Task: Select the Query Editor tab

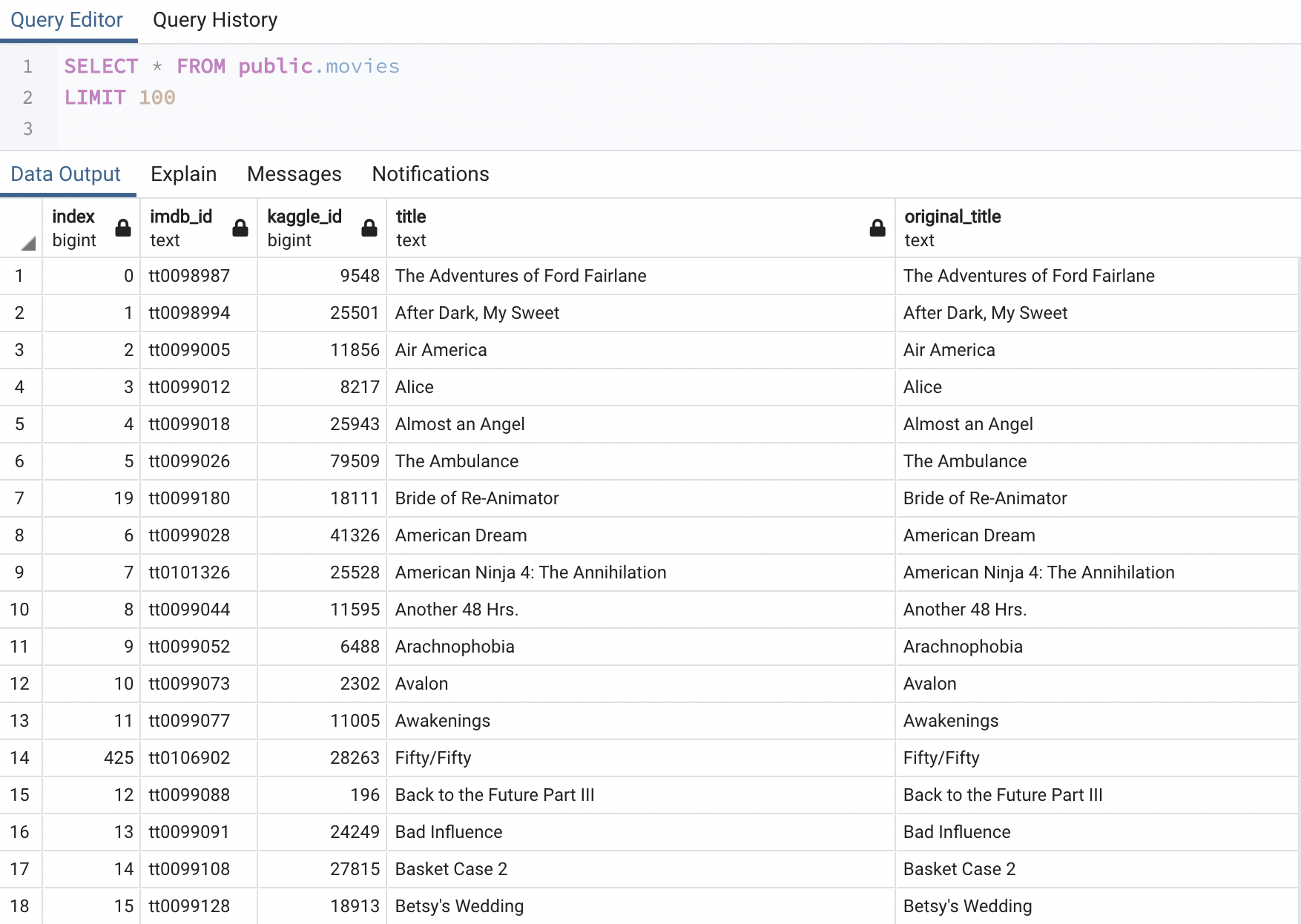Action: [67, 20]
